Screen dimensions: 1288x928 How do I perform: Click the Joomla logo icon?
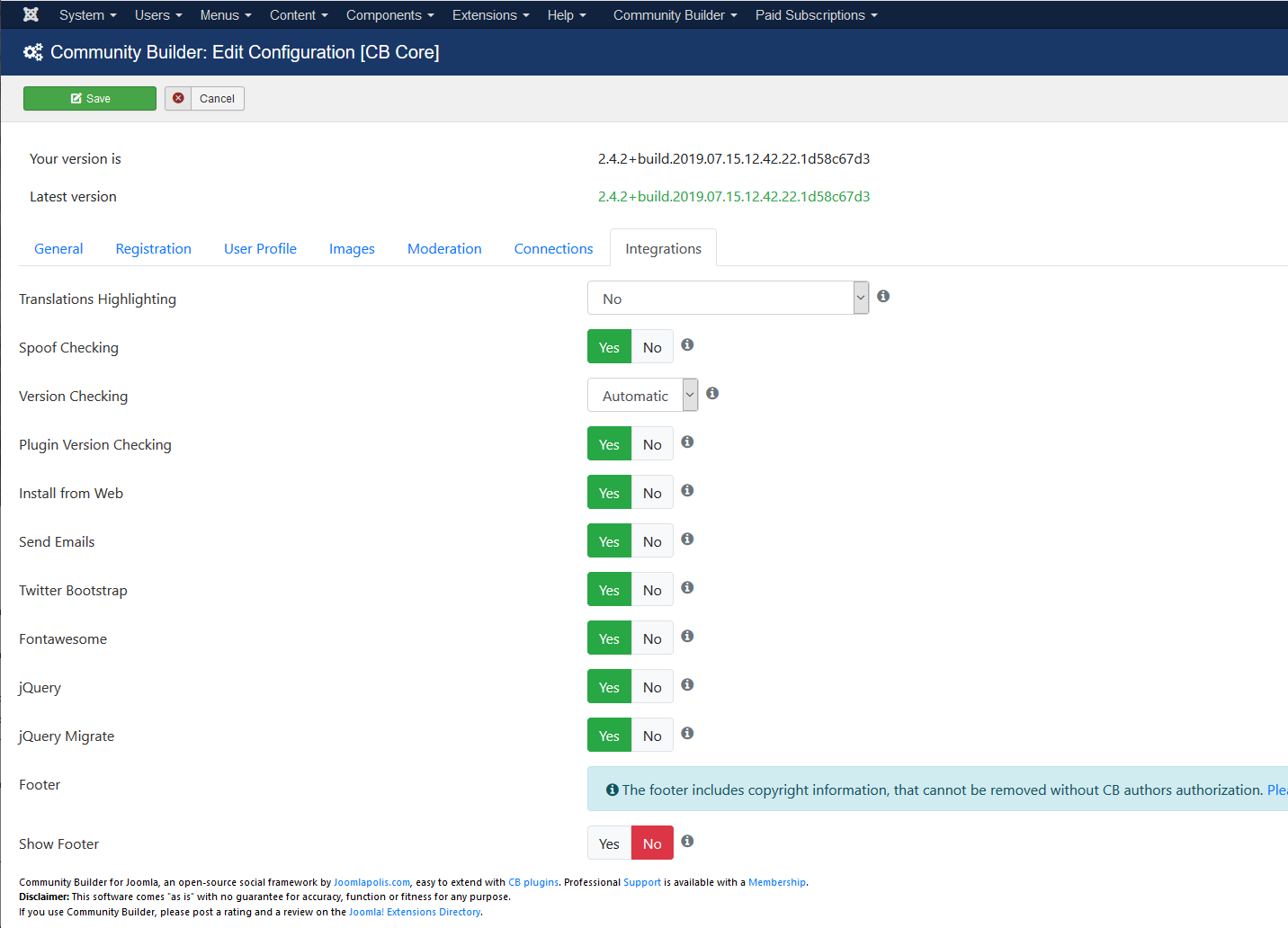pyautogui.click(x=31, y=14)
